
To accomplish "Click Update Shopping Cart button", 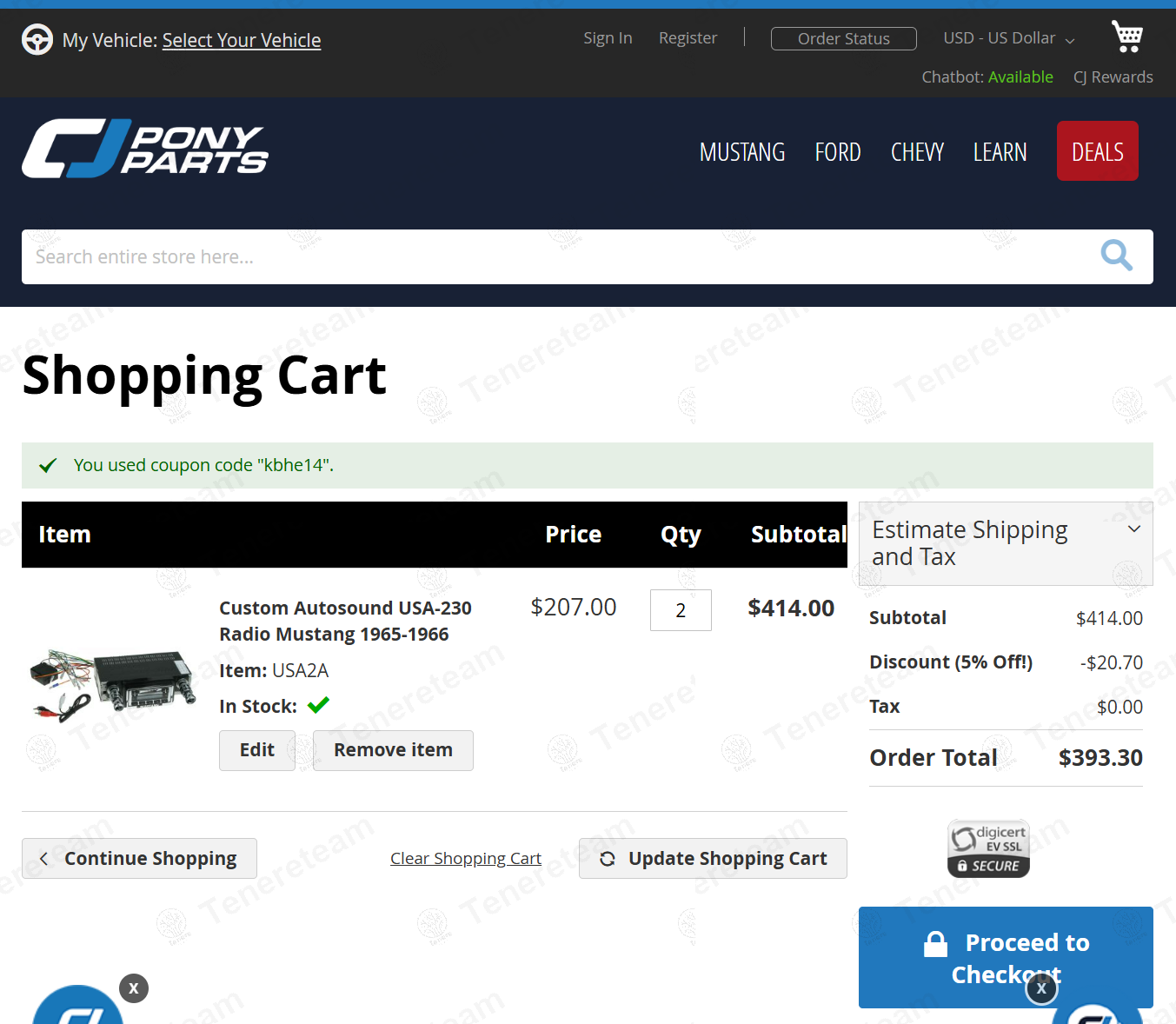I will point(713,858).
